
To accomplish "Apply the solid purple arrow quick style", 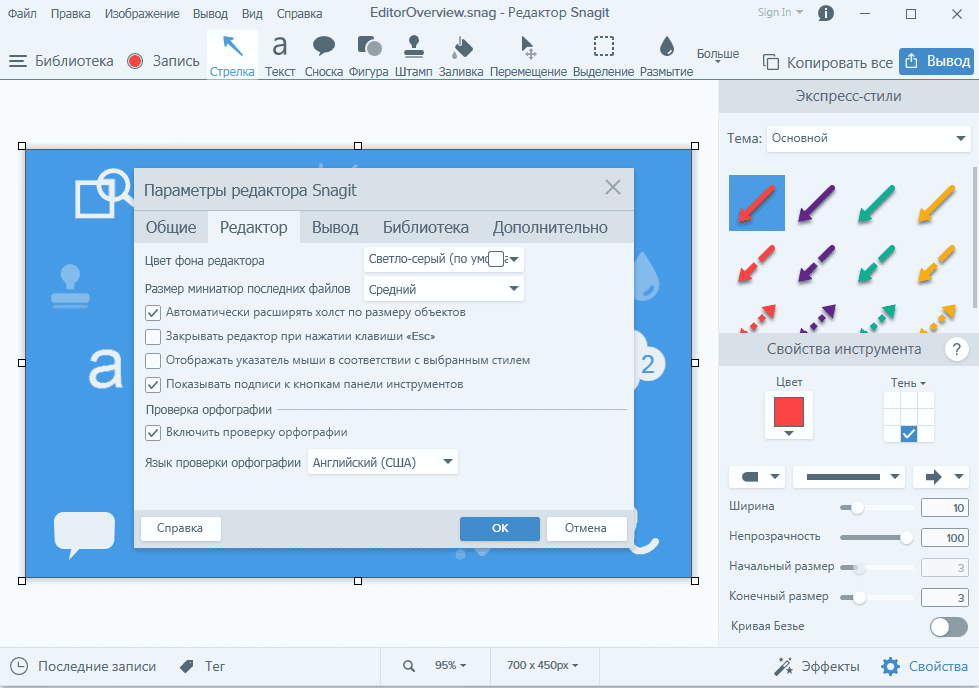I will [x=817, y=203].
